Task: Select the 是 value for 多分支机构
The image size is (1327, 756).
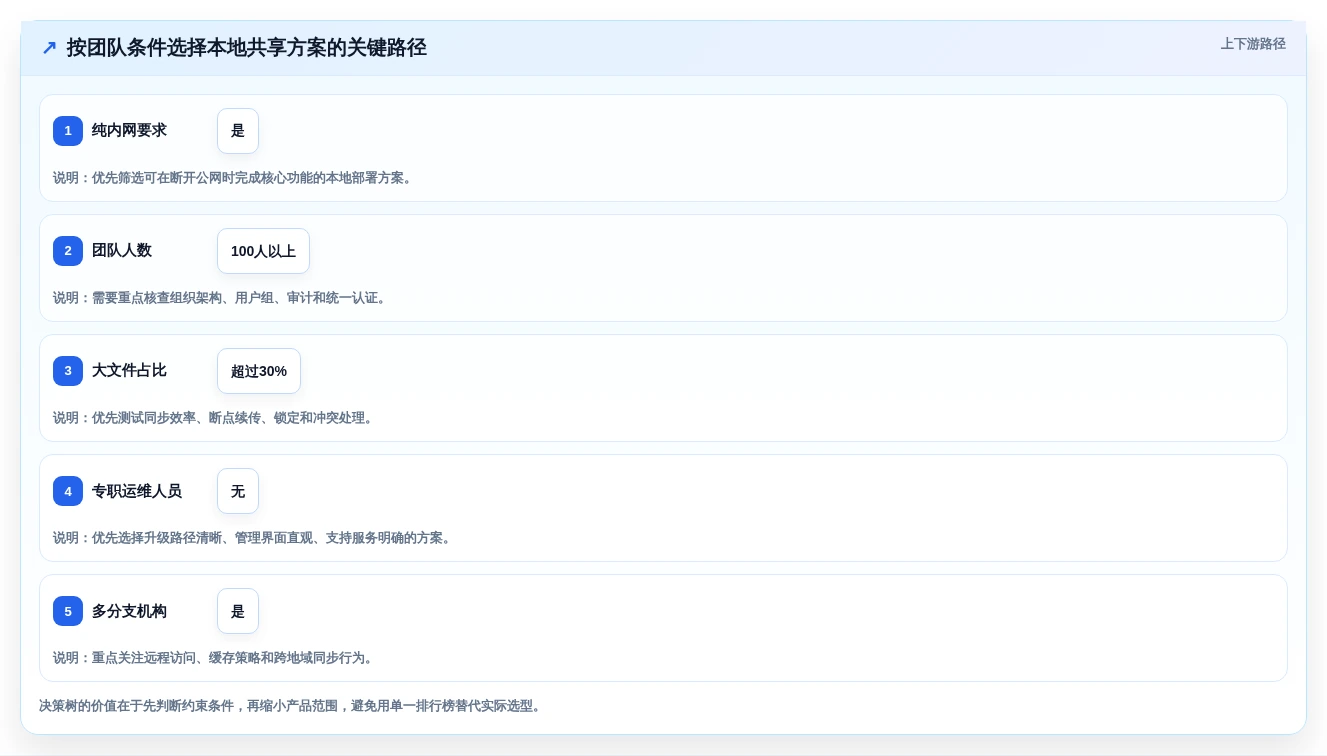Action: 238,611
